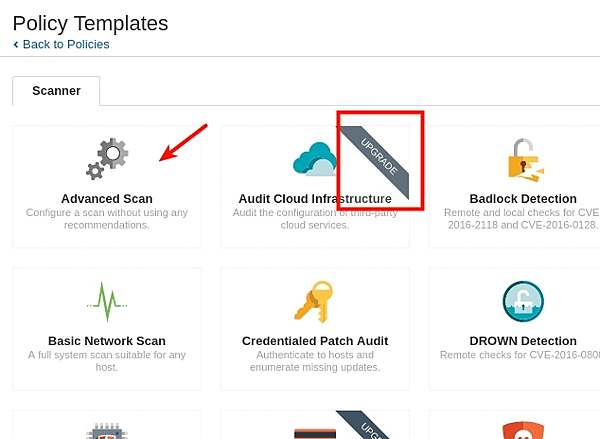Screen dimensions: 600x439
Task: Click the Policy Templates page heading
Action: tap(90, 23)
